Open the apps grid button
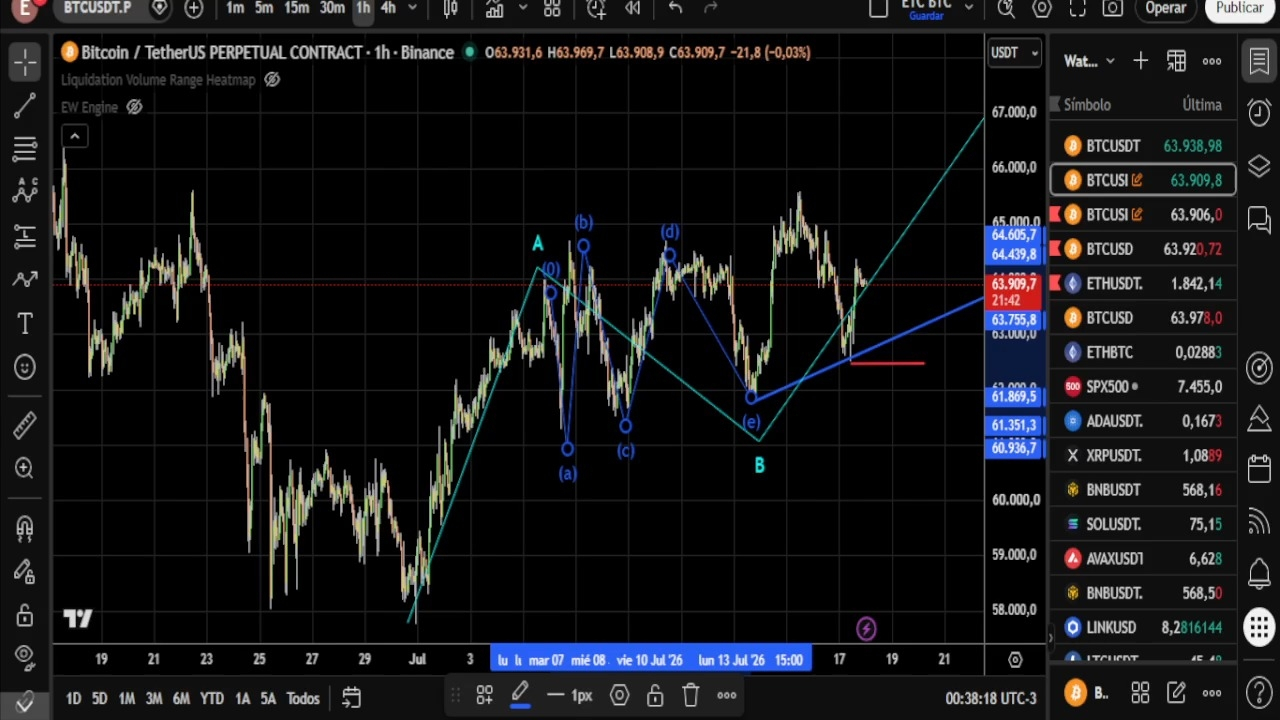This screenshot has height=720, width=1280. [x=1259, y=628]
